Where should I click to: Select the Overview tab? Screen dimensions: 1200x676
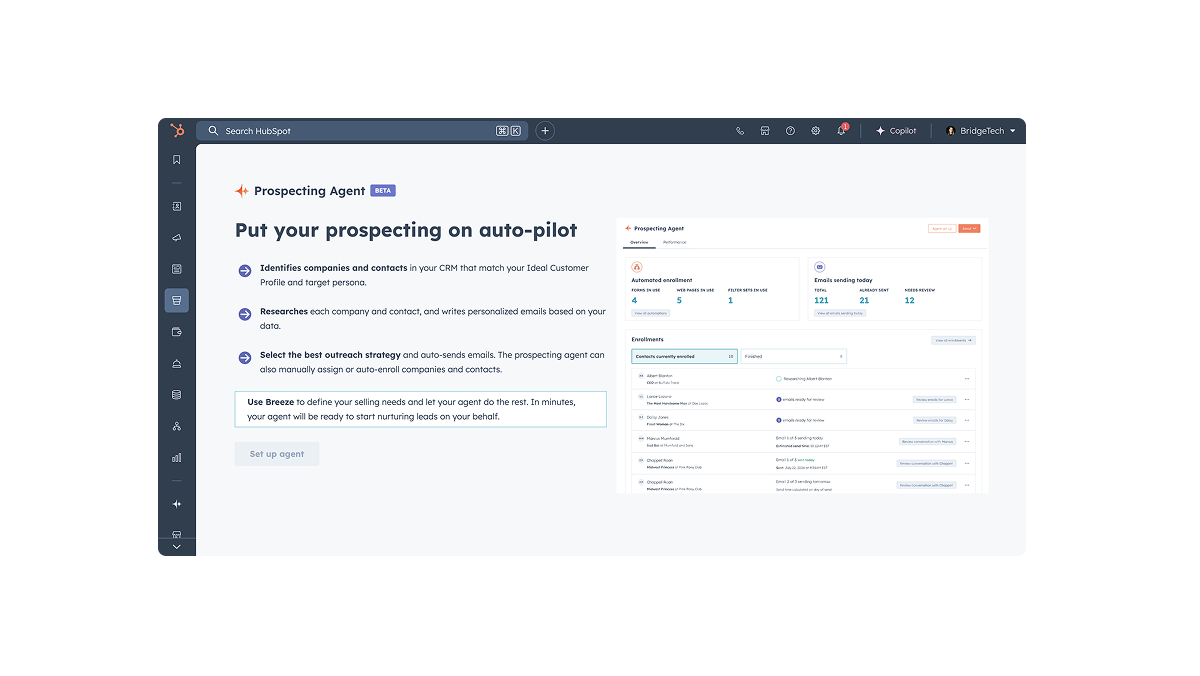639,242
